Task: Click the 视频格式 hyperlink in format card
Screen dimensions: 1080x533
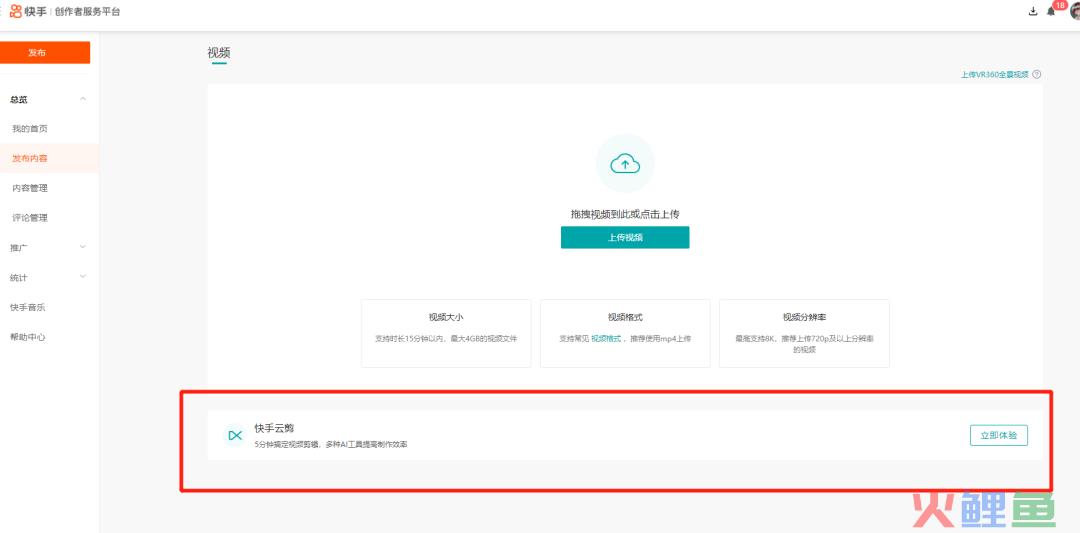Action: [606, 339]
